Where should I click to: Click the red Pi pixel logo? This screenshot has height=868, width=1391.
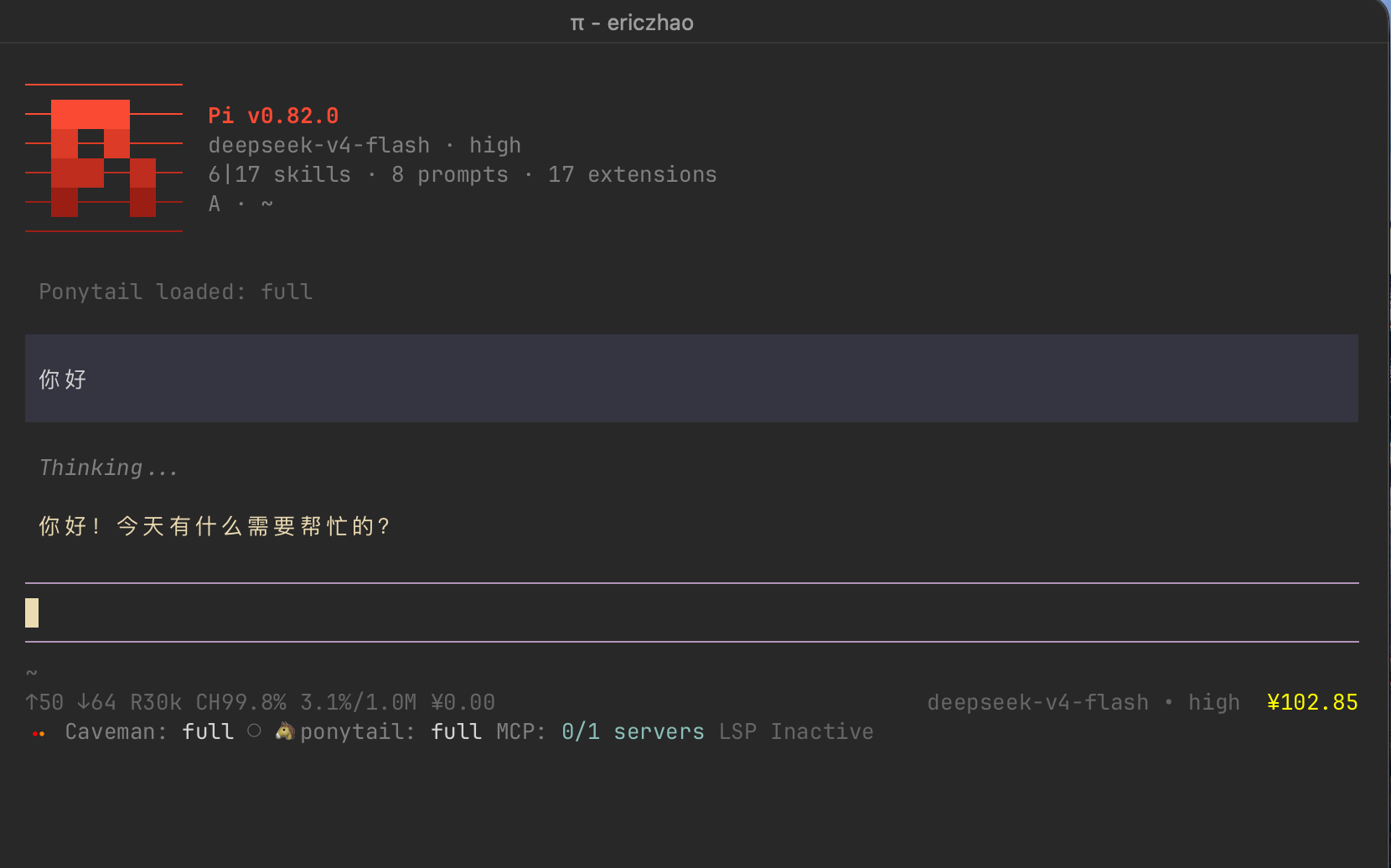click(104, 158)
